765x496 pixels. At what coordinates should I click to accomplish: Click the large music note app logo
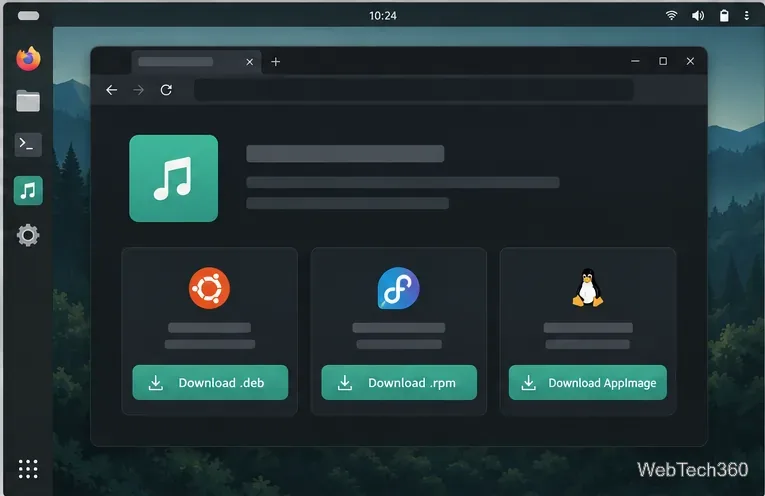(x=174, y=179)
